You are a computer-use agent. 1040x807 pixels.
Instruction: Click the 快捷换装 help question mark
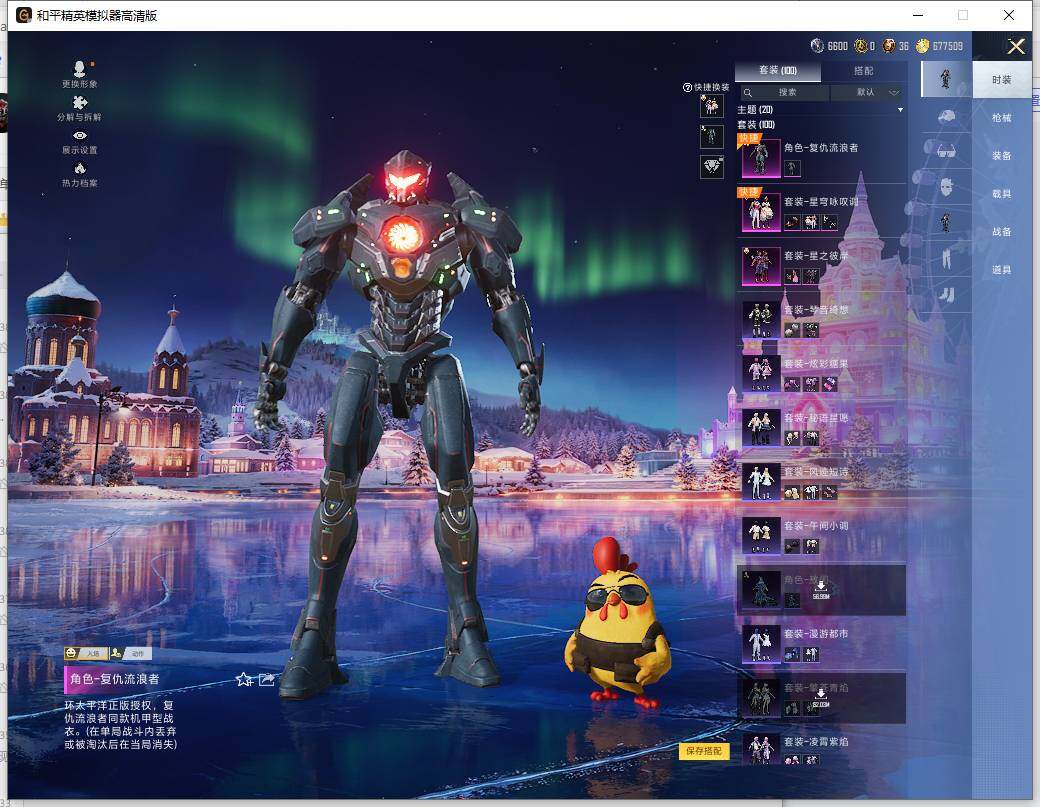point(687,88)
